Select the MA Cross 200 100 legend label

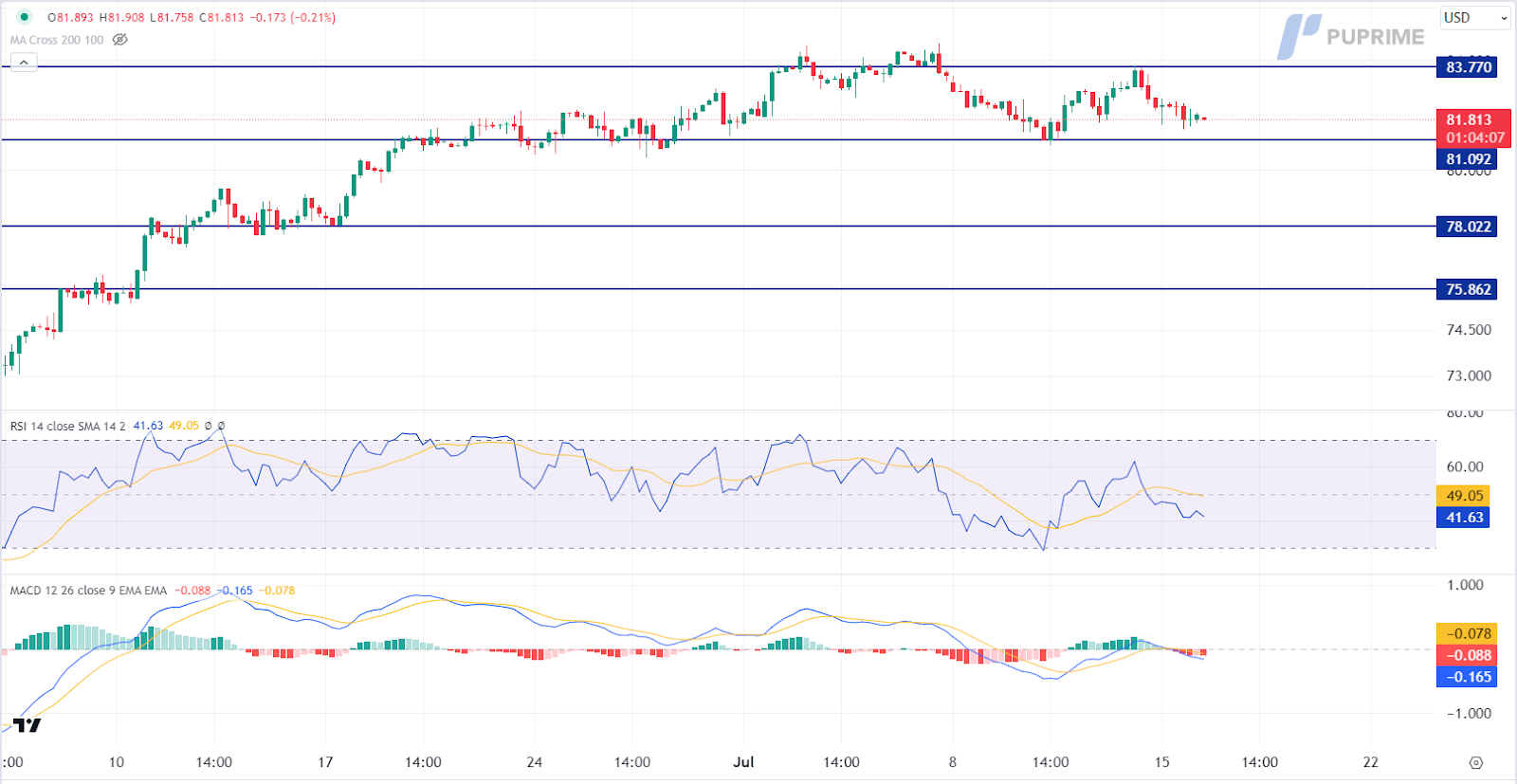click(57, 40)
